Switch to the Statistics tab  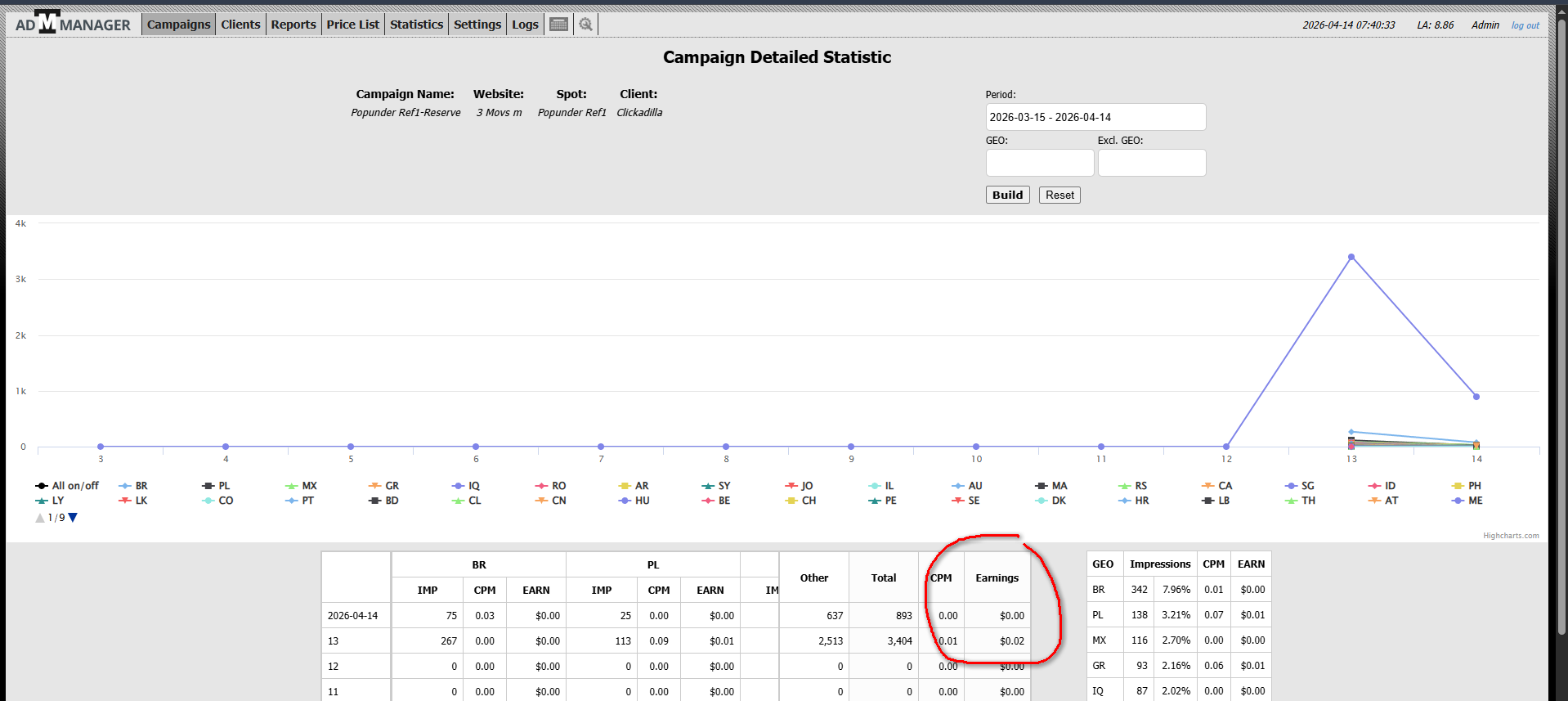click(416, 25)
